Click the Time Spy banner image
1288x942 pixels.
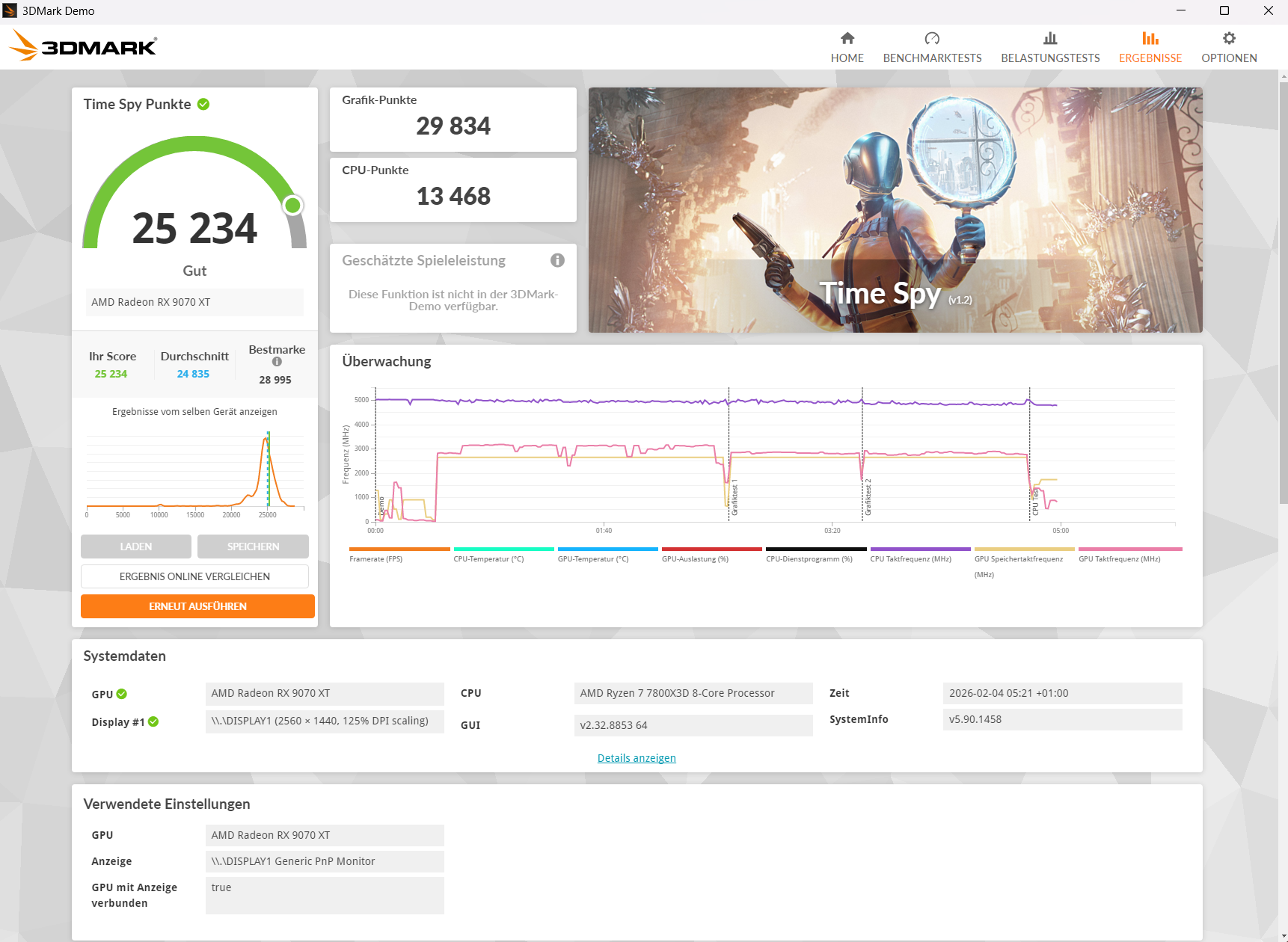(895, 210)
